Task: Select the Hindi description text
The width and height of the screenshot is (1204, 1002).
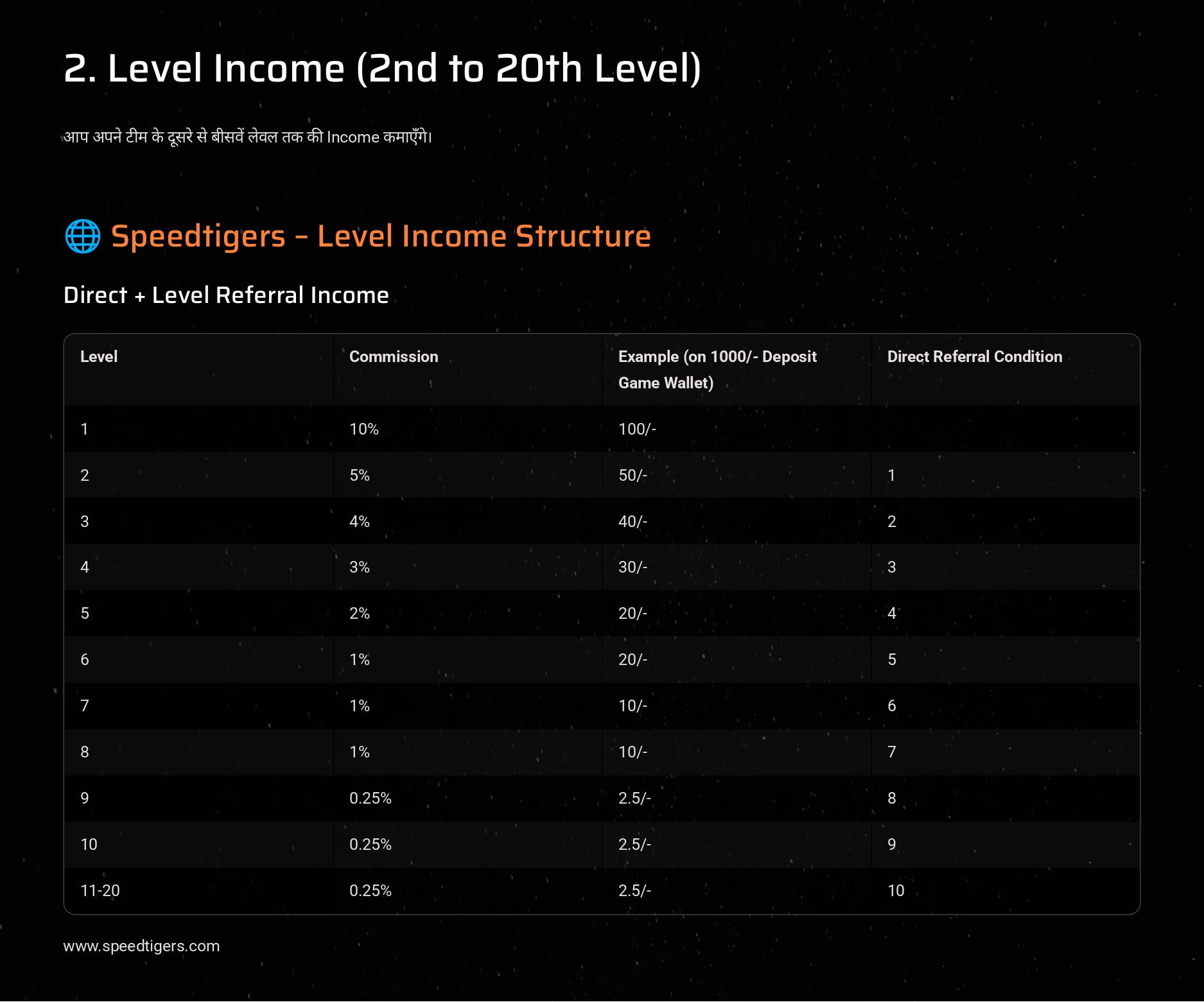Action: (248, 137)
